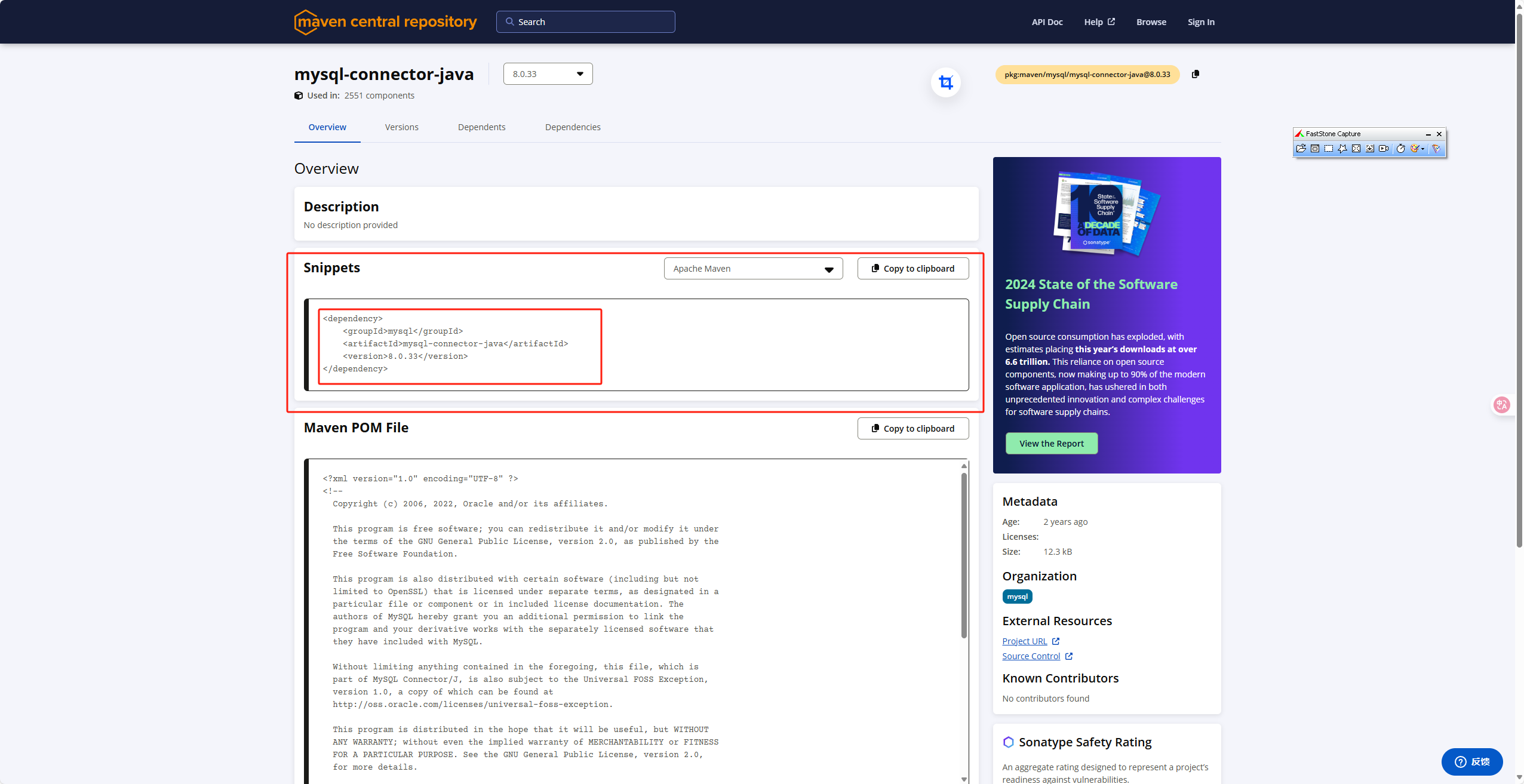
Task: Open the 反馈 feedback widget
Action: (1472, 762)
